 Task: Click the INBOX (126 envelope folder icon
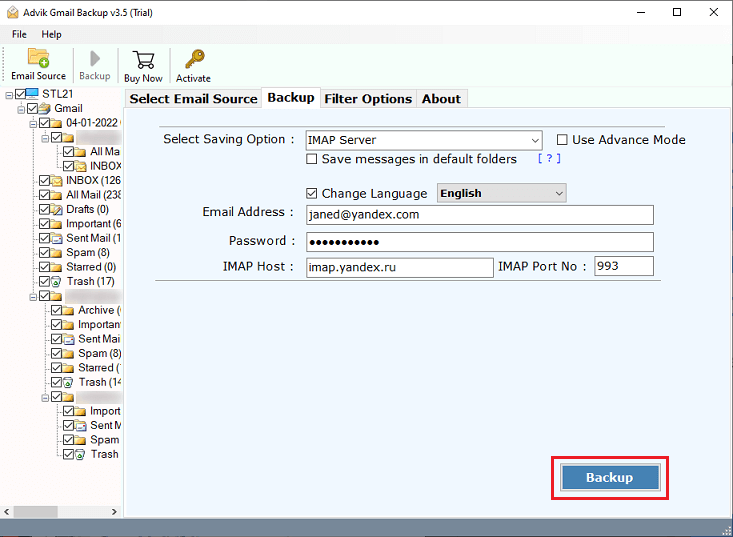(56, 180)
